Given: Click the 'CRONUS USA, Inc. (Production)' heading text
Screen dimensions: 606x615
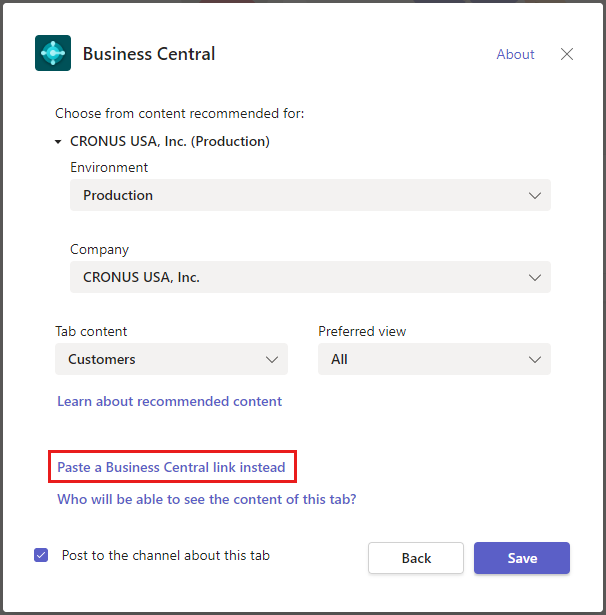Looking at the screenshot, I should (169, 142).
